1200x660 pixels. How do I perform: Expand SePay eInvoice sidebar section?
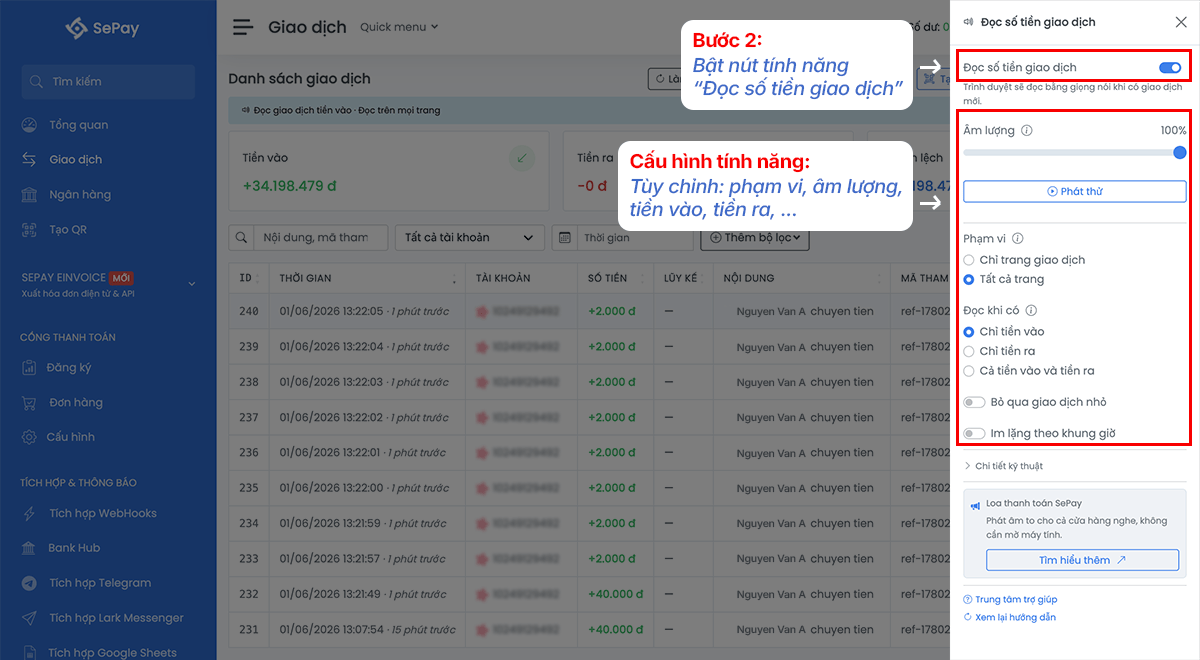[x=108, y=284]
